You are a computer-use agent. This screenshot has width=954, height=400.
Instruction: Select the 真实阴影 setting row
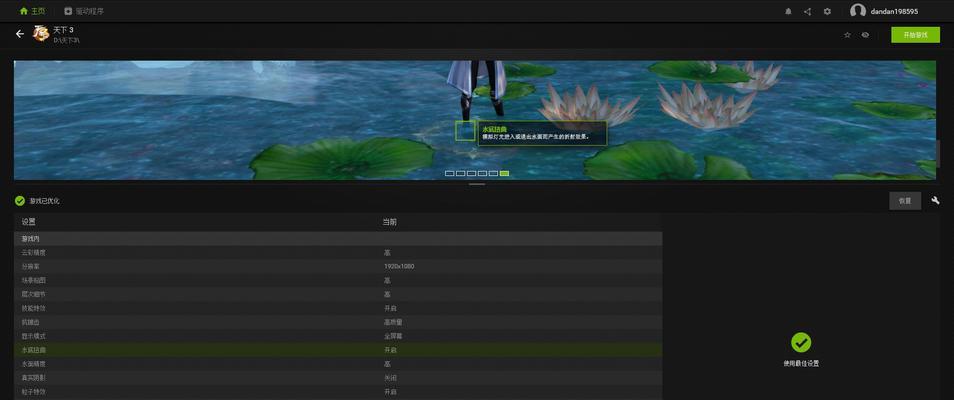click(338, 378)
